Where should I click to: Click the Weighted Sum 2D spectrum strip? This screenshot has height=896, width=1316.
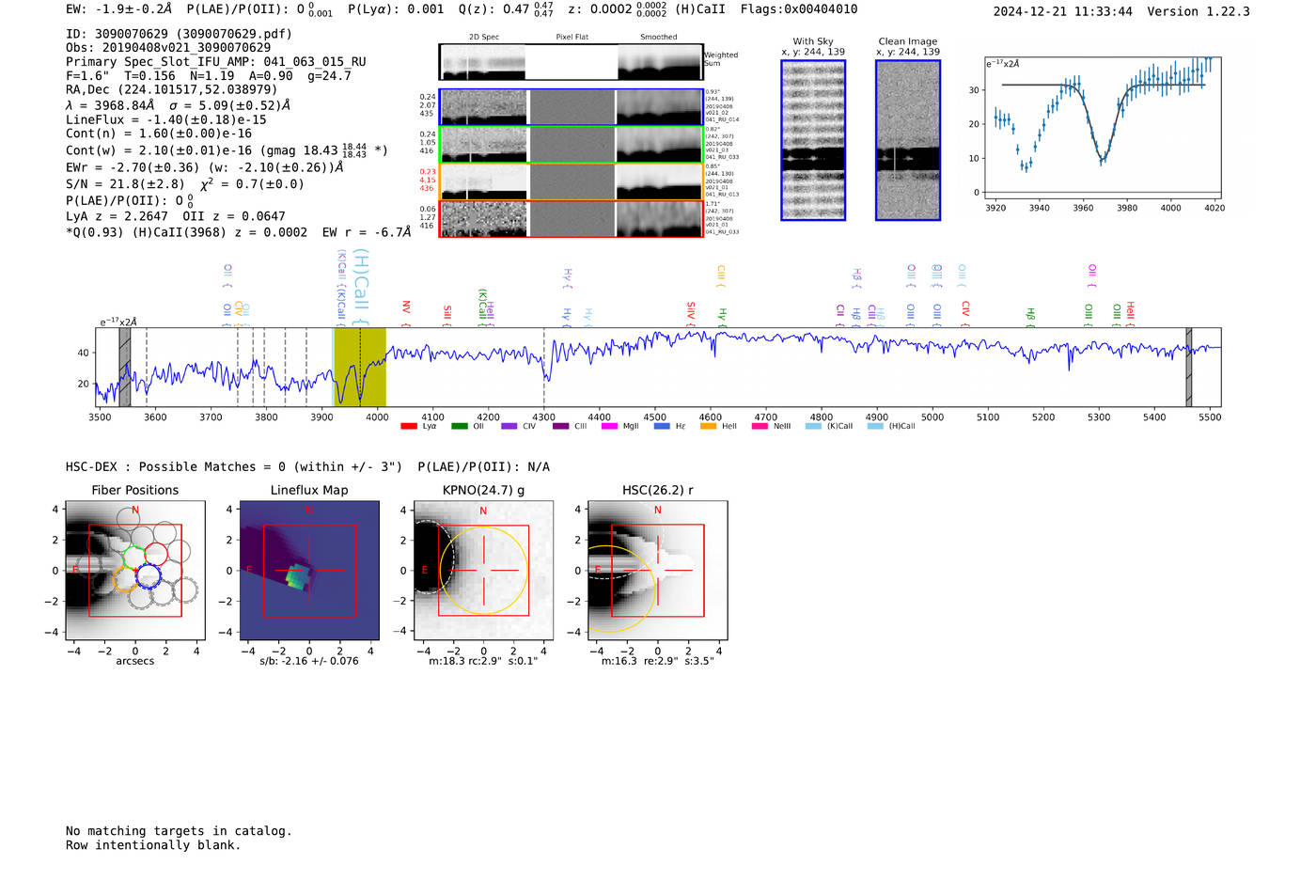(572, 62)
